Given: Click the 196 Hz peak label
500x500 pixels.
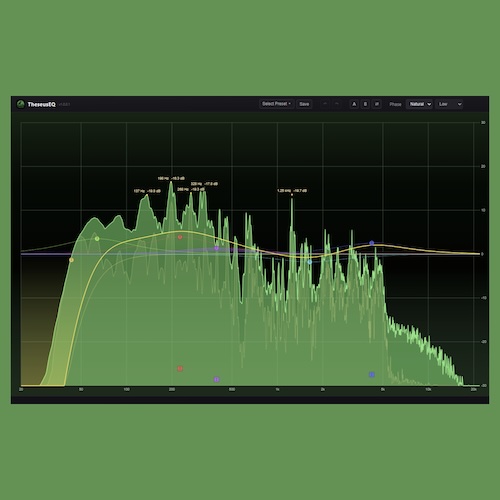Looking at the screenshot, I should click(x=171, y=178).
